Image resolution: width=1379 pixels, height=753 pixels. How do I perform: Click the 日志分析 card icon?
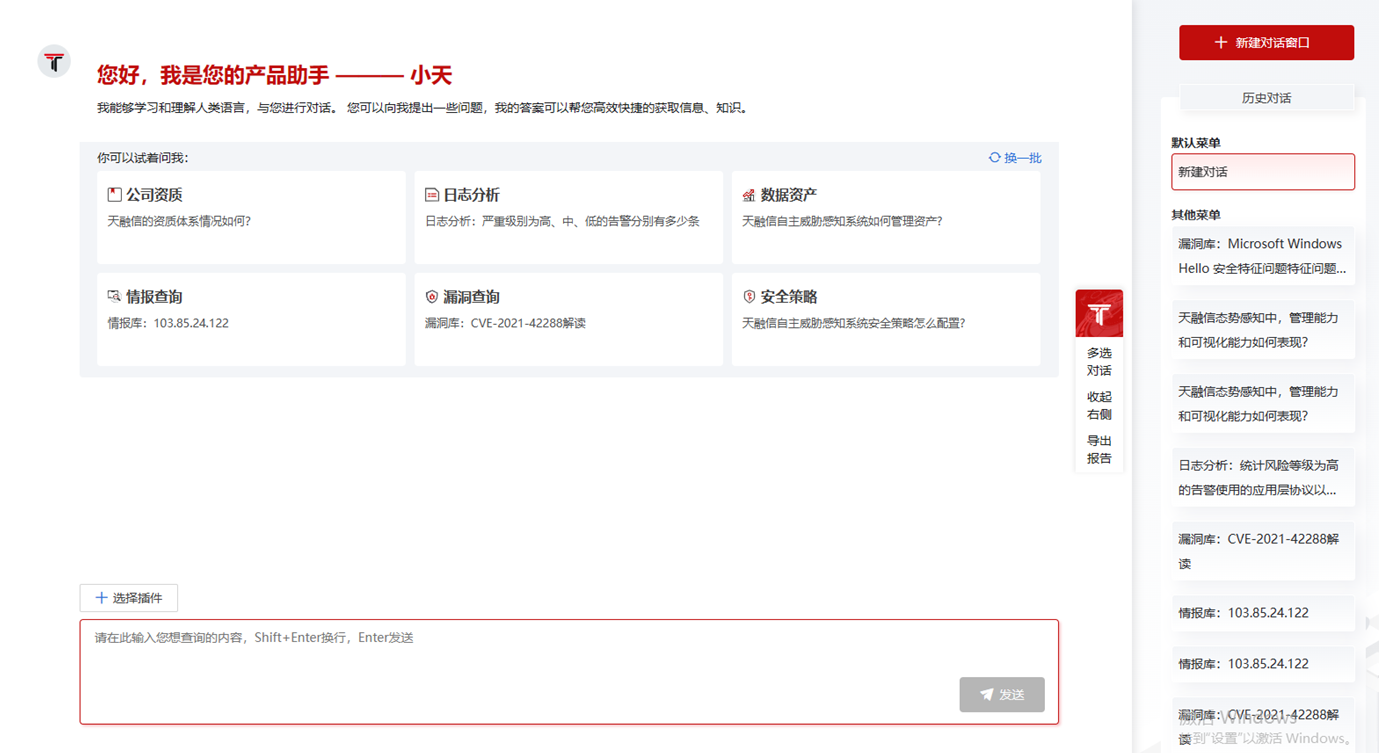click(432, 195)
